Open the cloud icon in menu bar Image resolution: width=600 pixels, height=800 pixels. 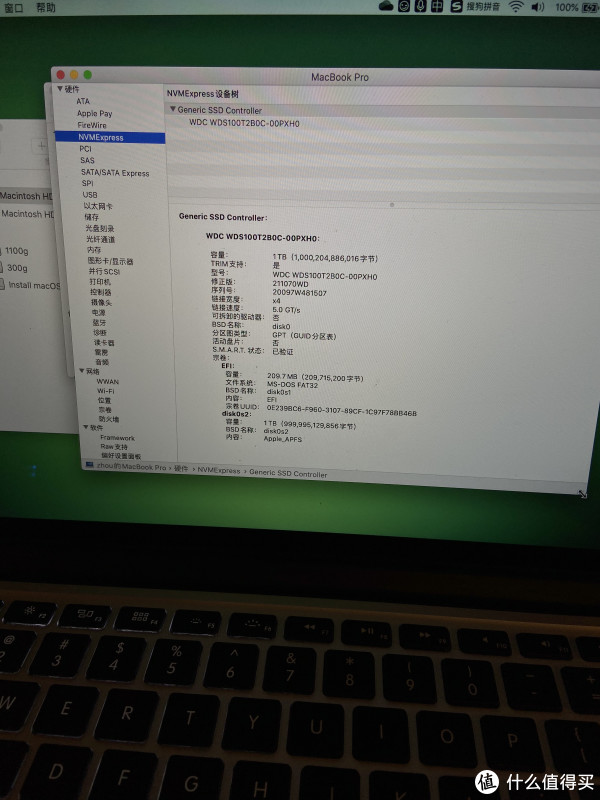pos(386,7)
